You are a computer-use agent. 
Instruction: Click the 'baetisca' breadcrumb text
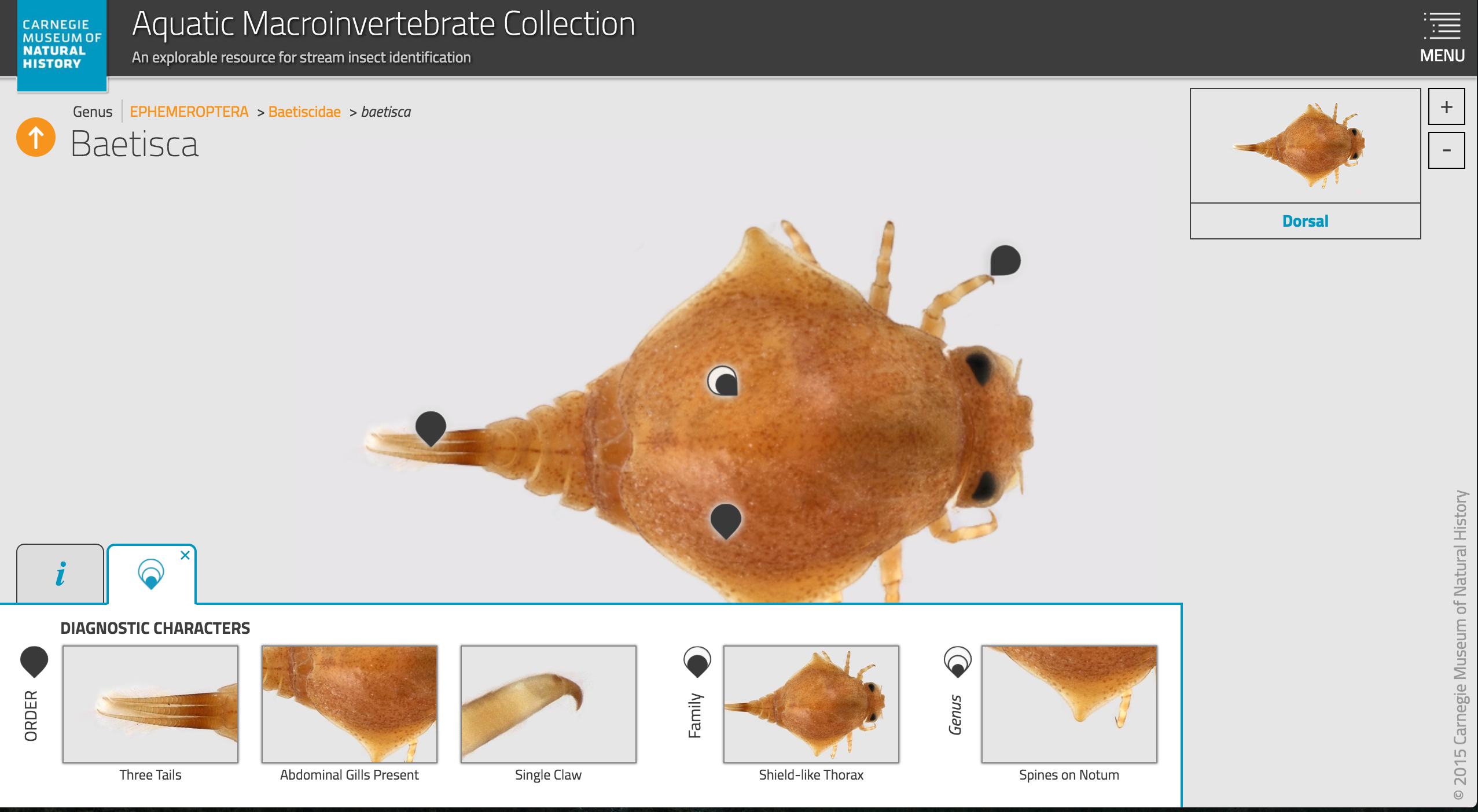386,112
